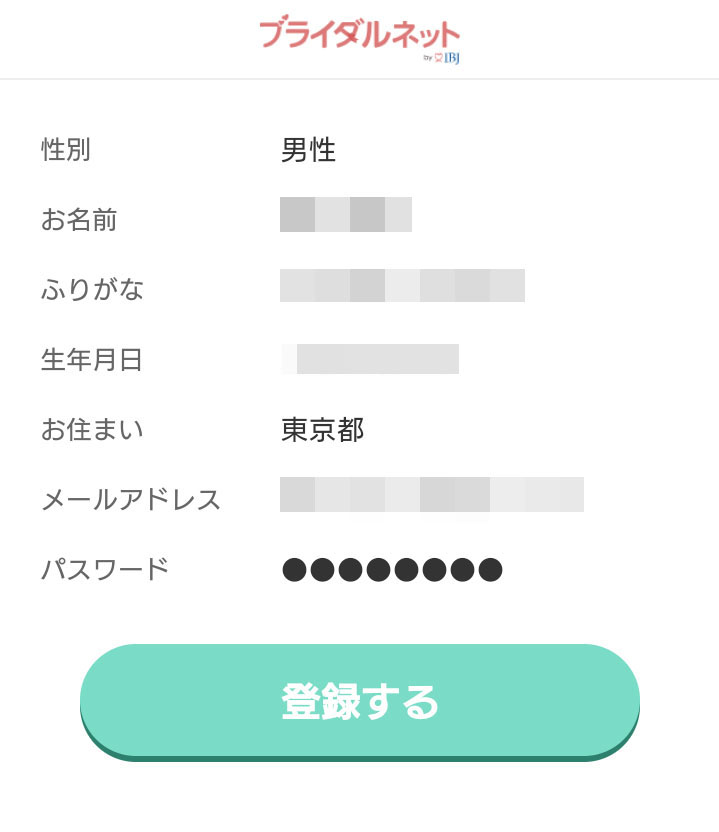Click the small heart icon beside IBJ
Viewport: 719px width, 832px height.
click(x=439, y=58)
